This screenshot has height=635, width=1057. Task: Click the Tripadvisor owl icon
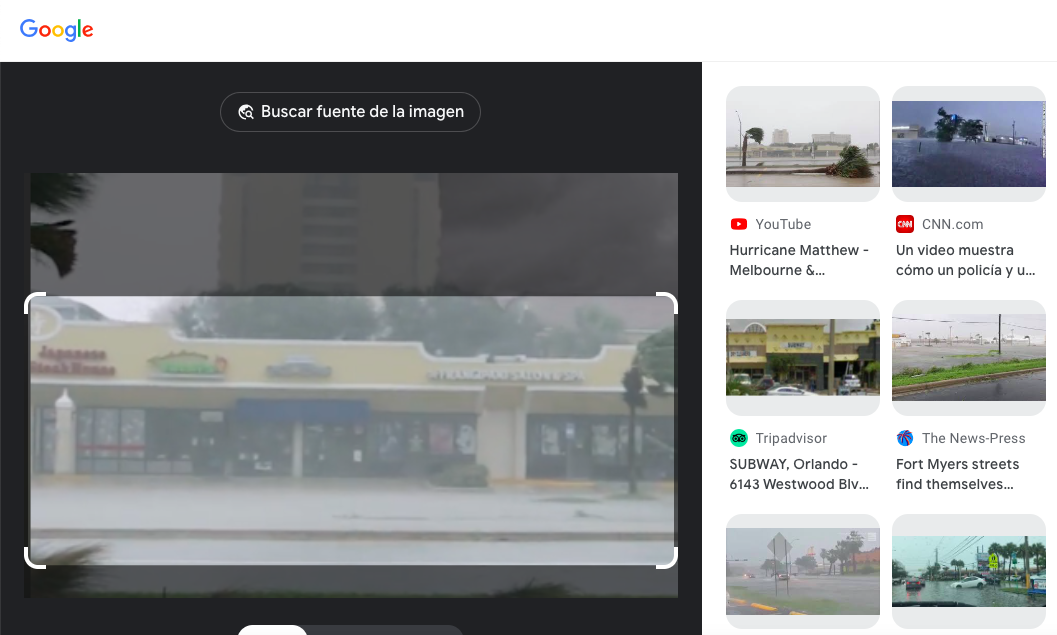pos(739,438)
